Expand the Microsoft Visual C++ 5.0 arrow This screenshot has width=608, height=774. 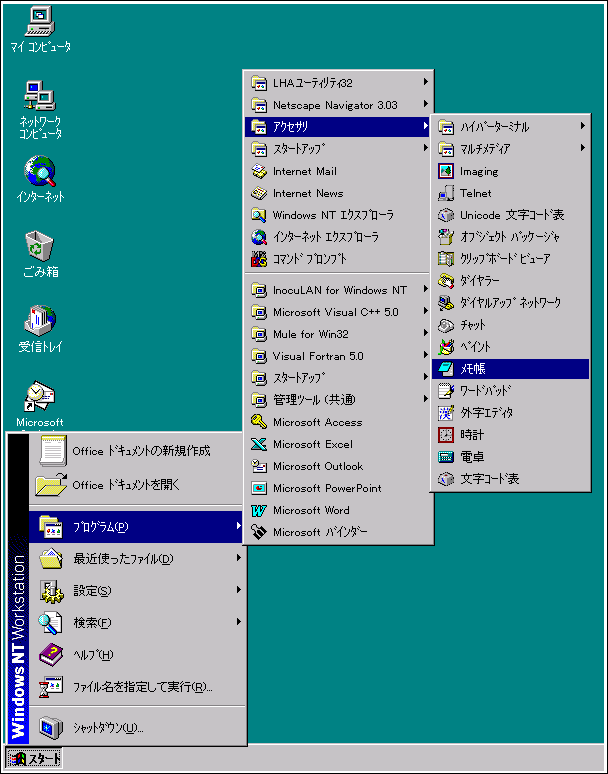[x=425, y=311]
